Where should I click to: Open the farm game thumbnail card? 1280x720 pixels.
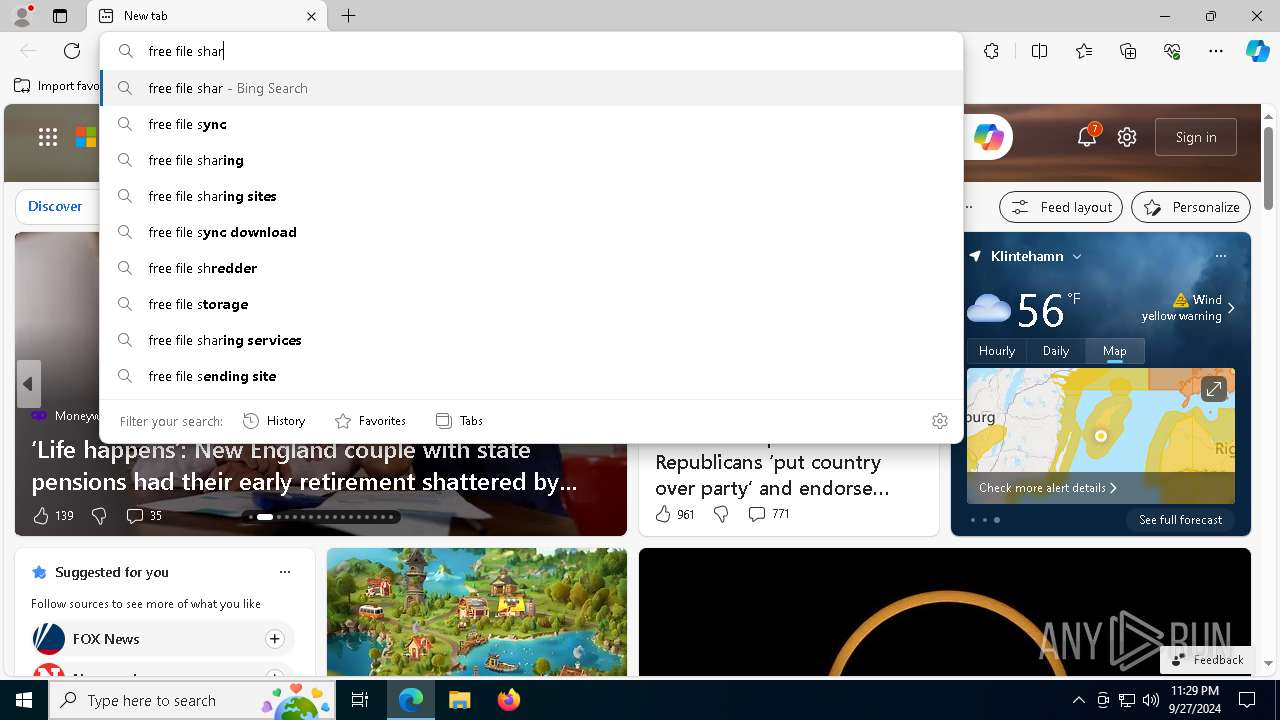[x=477, y=612]
